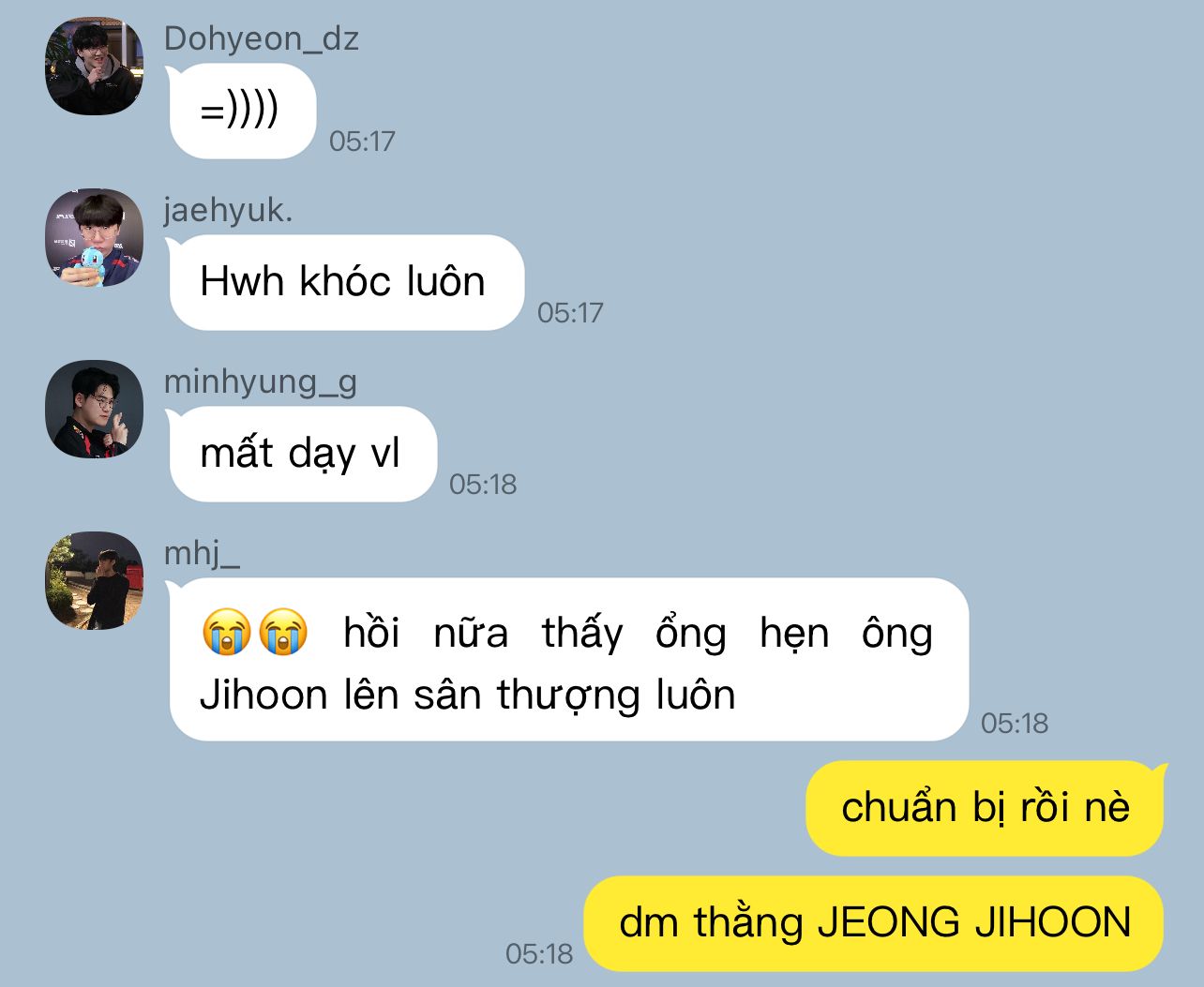
Task: Click the 05:17 timestamp beside jaehyuk.'s message
Action: click(x=570, y=313)
